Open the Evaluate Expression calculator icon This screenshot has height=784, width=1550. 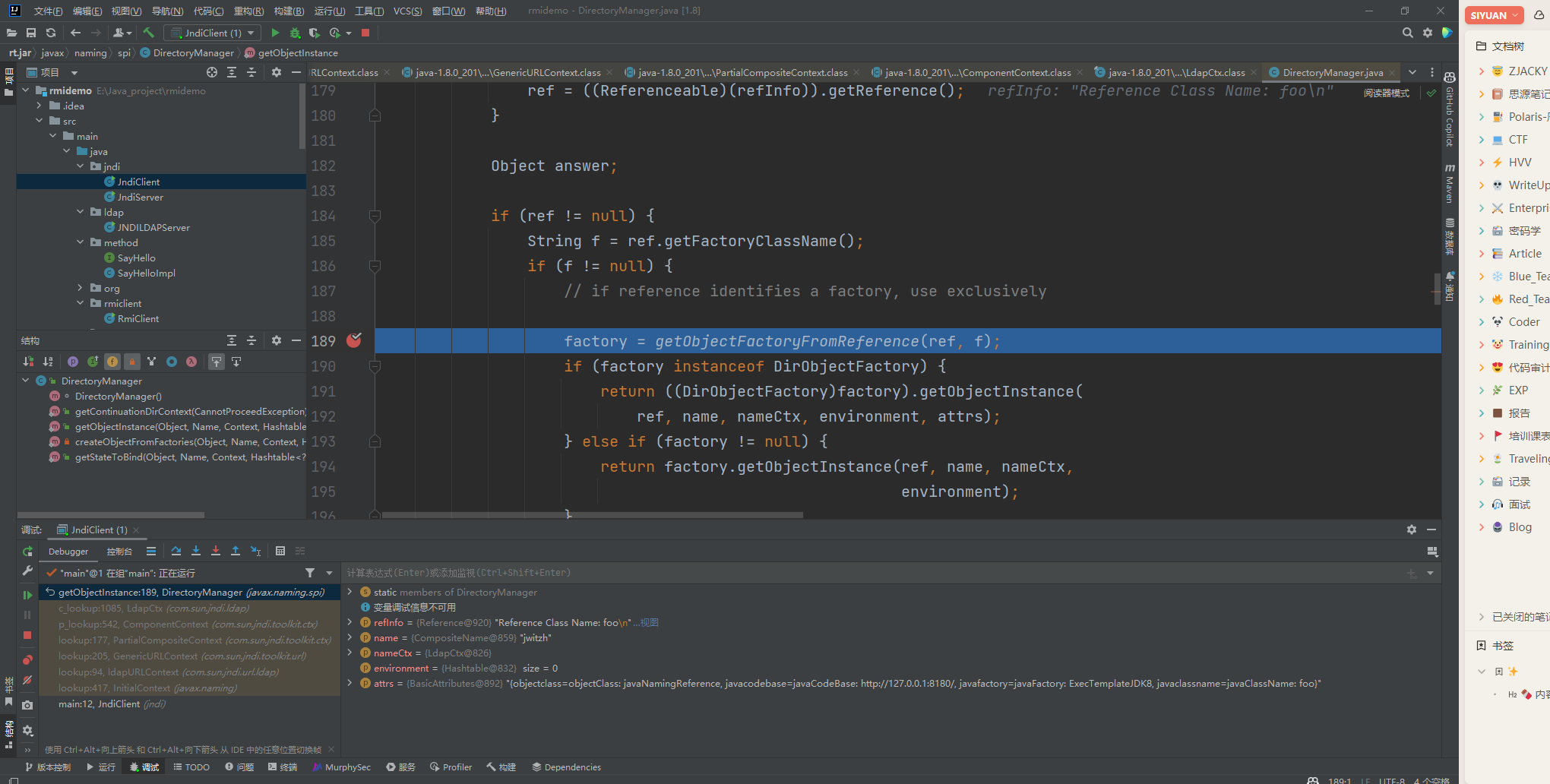tap(280, 551)
